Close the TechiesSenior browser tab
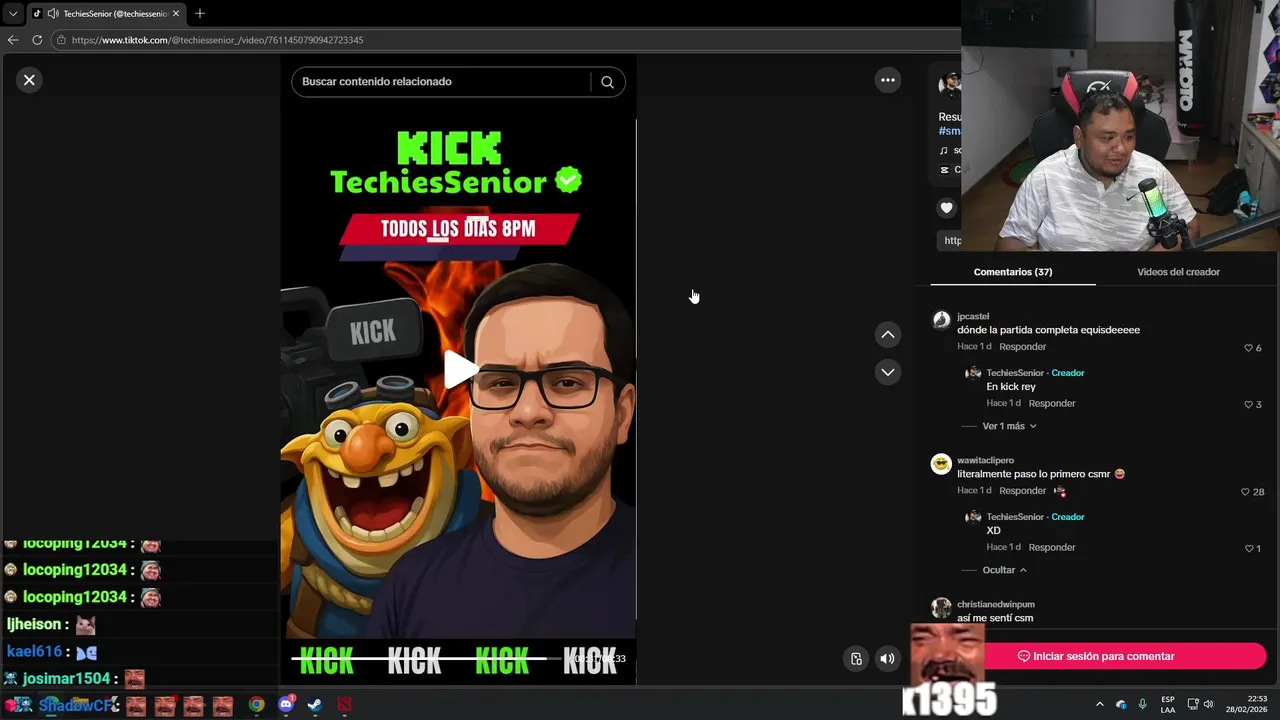 (x=177, y=14)
